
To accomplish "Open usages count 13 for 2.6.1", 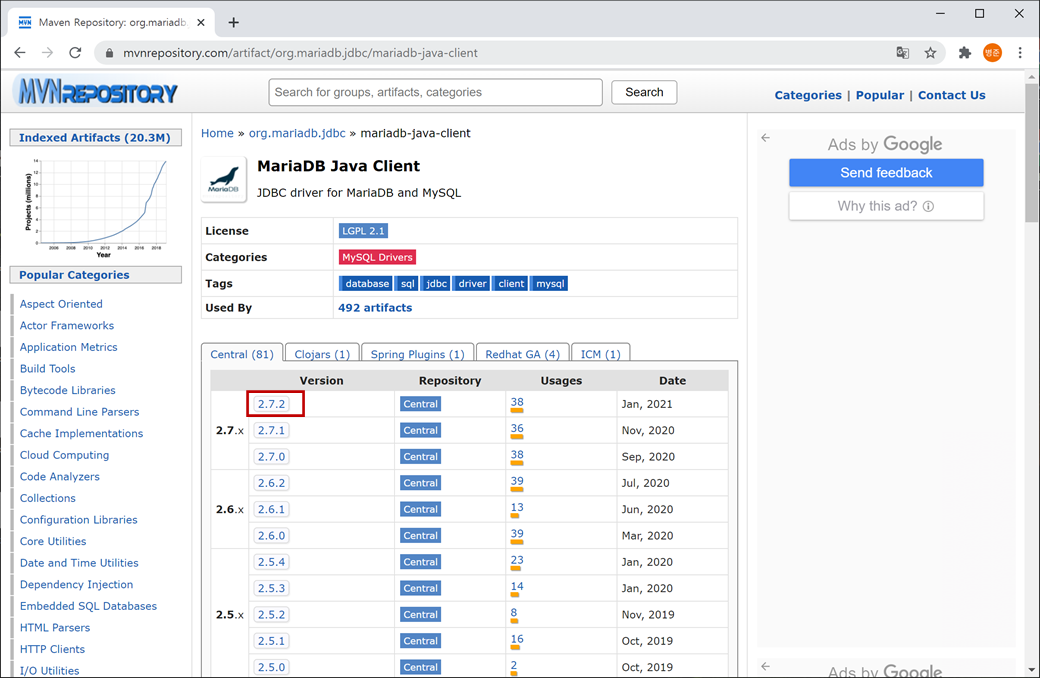I will [517, 508].
